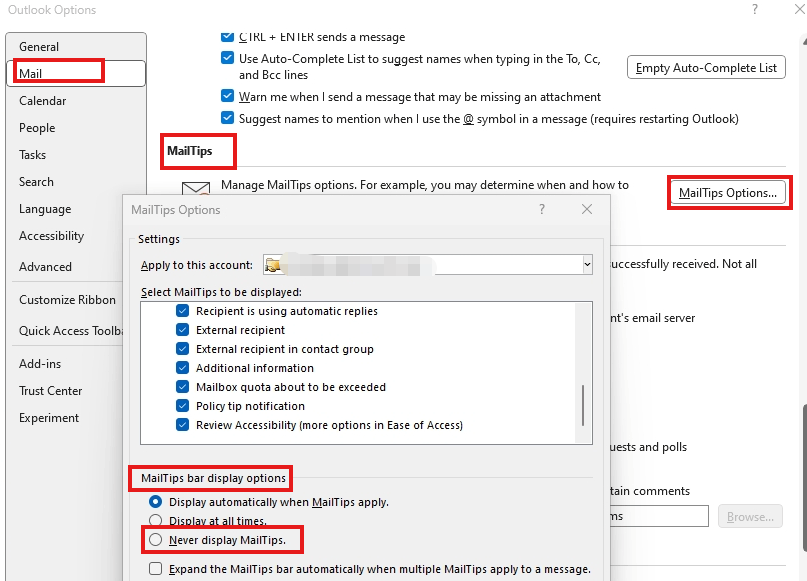Viewport: 807px width, 581px height.
Task: Open the Experiment category
Action: (49, 417)
